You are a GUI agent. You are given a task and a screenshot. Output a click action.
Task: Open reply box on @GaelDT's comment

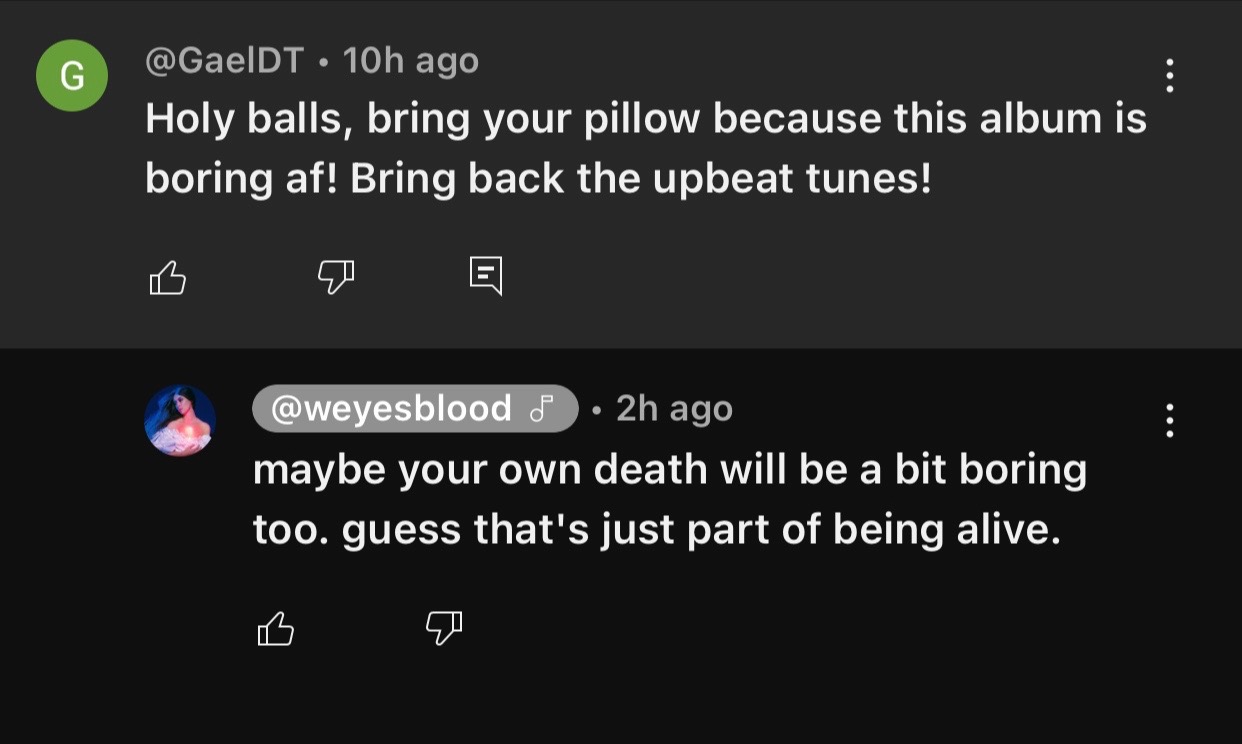[486, 276]
